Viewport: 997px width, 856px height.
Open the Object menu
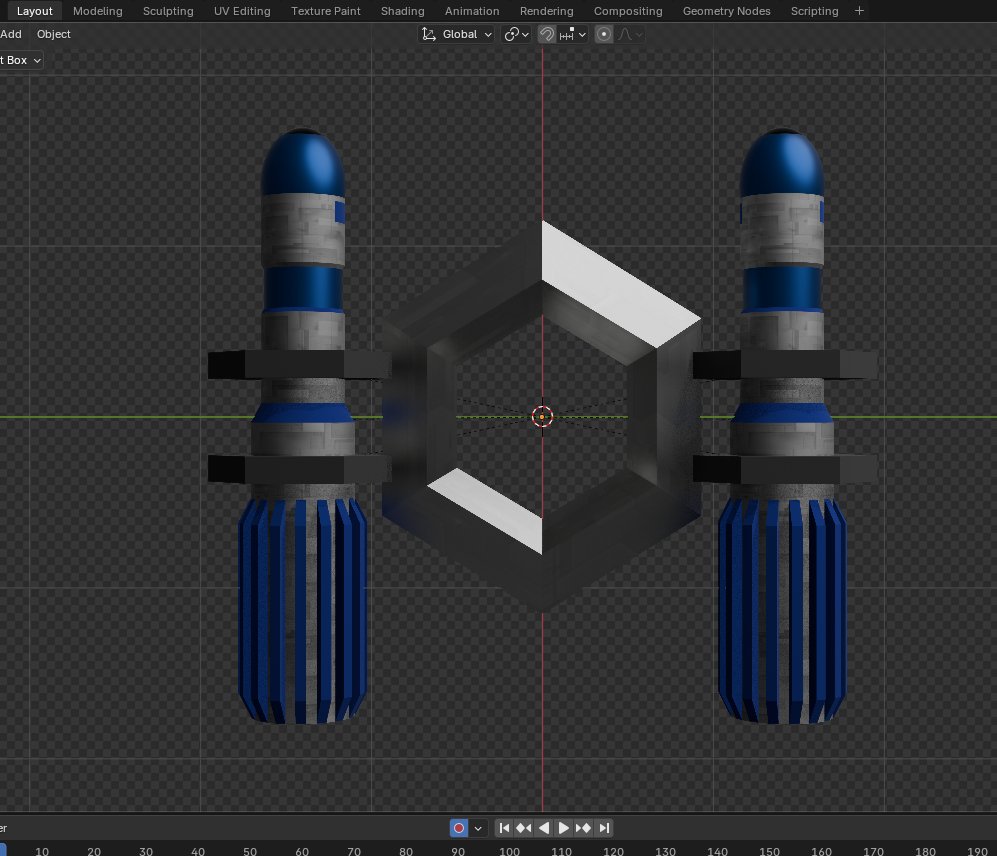53,34
